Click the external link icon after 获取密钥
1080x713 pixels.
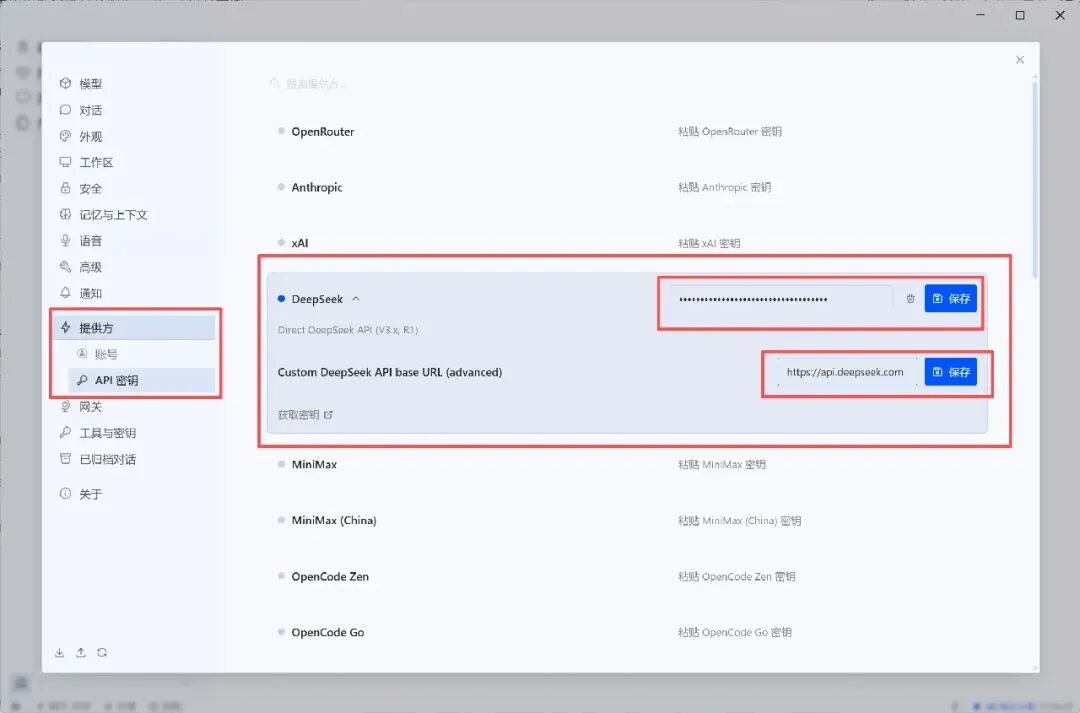click(x=329, y=415)
